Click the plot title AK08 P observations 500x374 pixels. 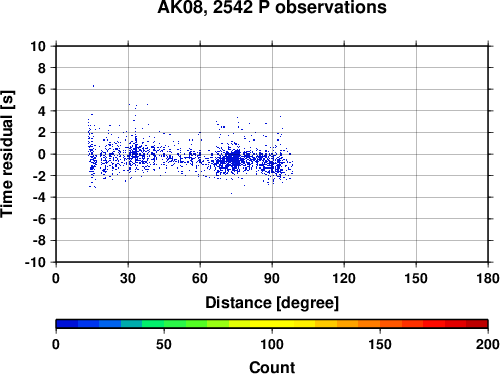(272, 7)
